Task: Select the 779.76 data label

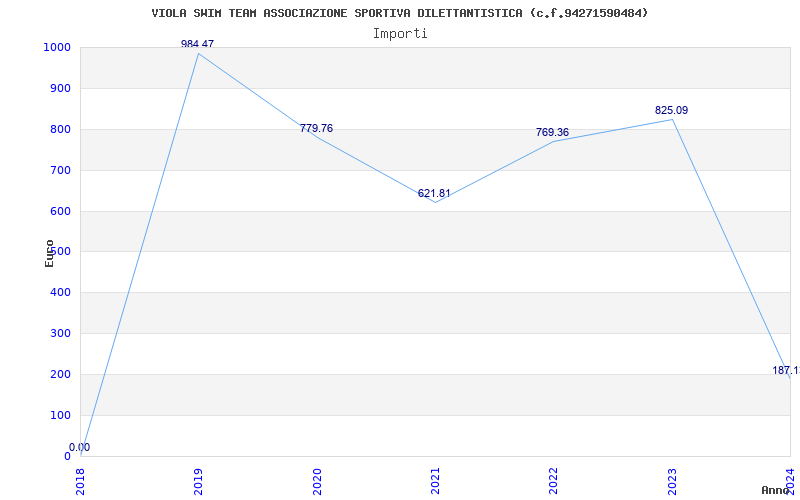Action: [x=316, y=128]
